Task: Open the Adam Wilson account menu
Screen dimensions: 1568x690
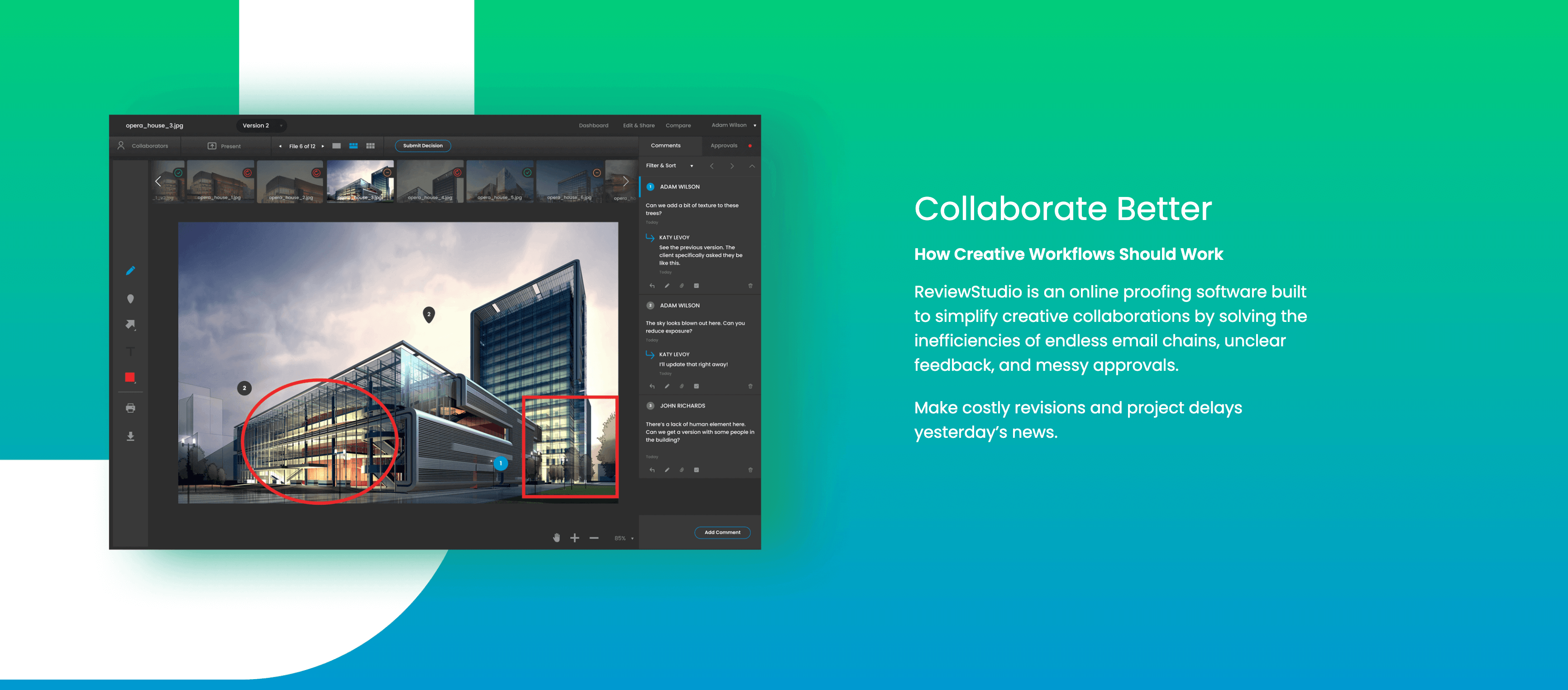Action: pyautogui.click(x=733, y=125)
